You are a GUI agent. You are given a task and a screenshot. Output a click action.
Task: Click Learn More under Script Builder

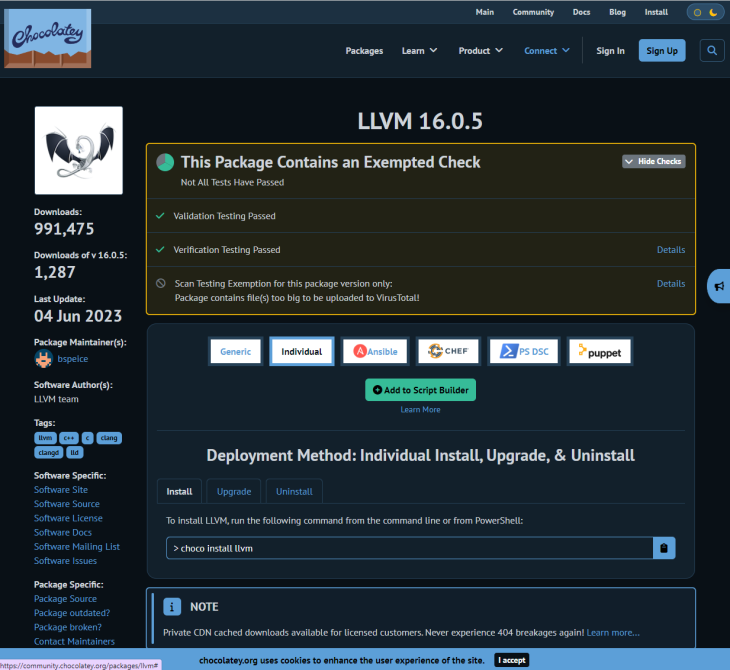coord(420,409)
